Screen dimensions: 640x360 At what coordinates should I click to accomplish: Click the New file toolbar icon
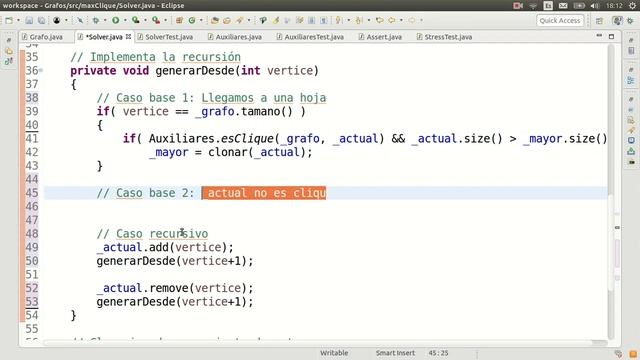pyautogui.click(x=9, y=20)
